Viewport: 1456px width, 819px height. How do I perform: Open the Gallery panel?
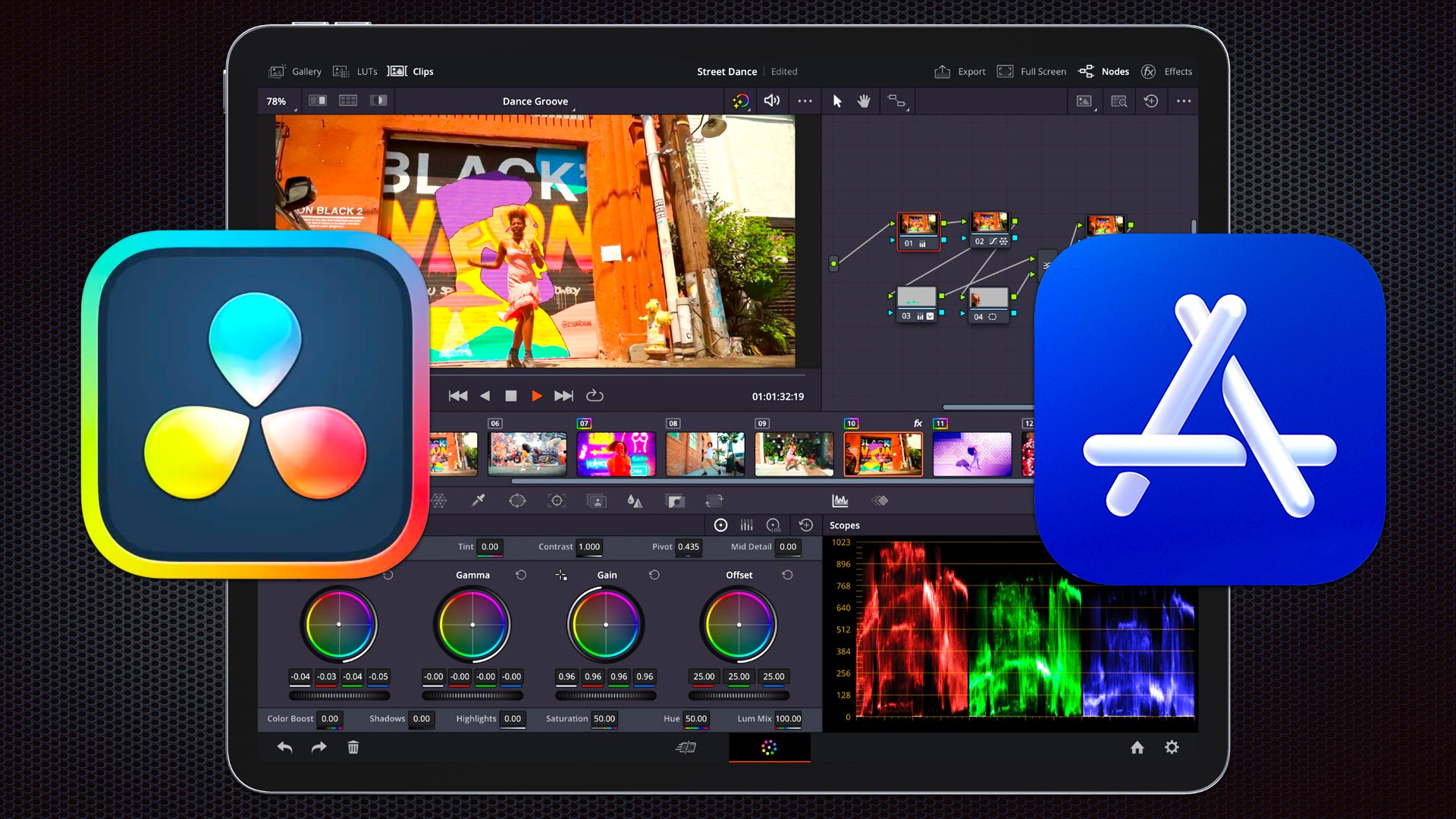pyautogui.click(x=295, y=71)
